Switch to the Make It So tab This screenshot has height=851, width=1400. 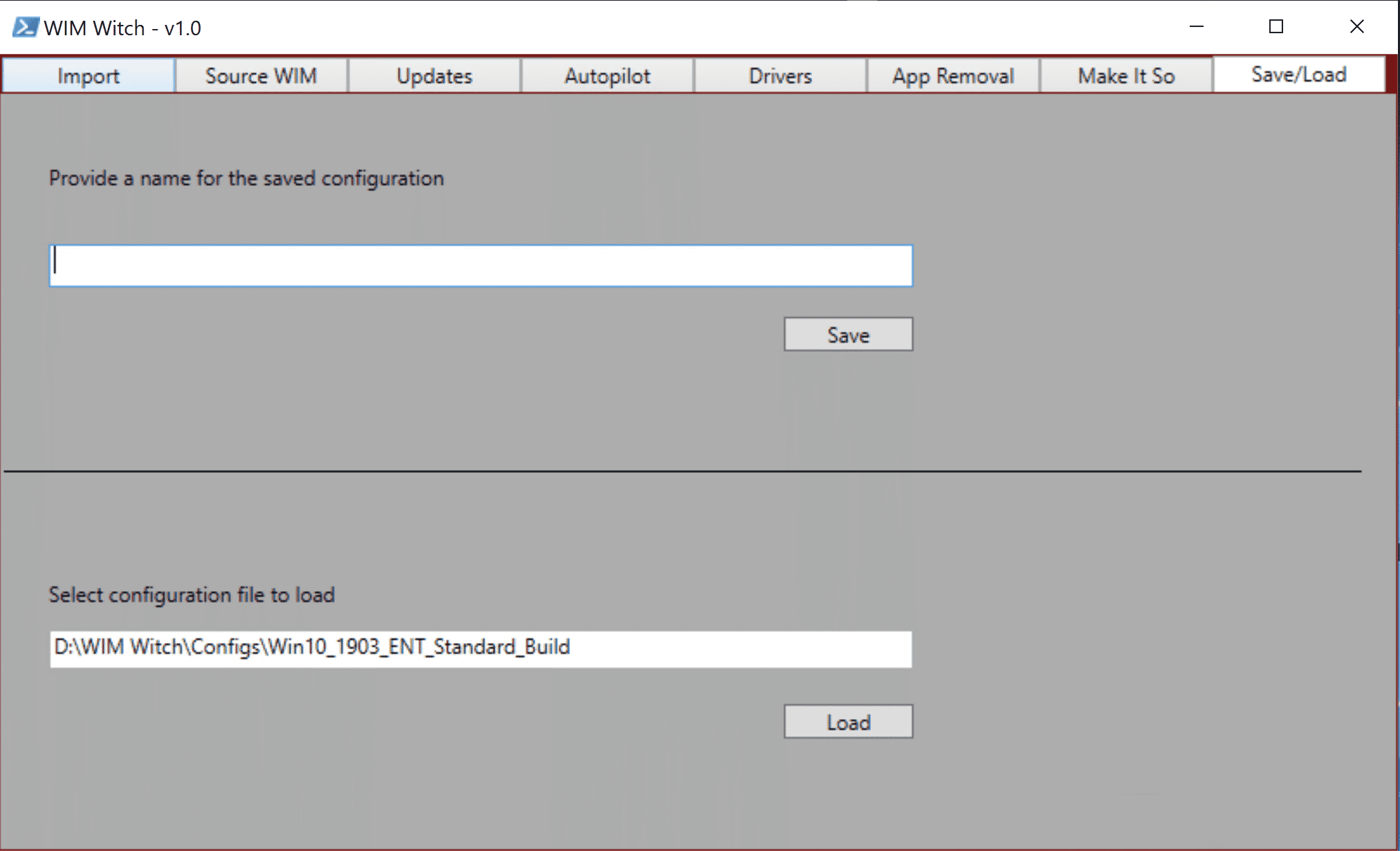click(x=1125, y=75)
